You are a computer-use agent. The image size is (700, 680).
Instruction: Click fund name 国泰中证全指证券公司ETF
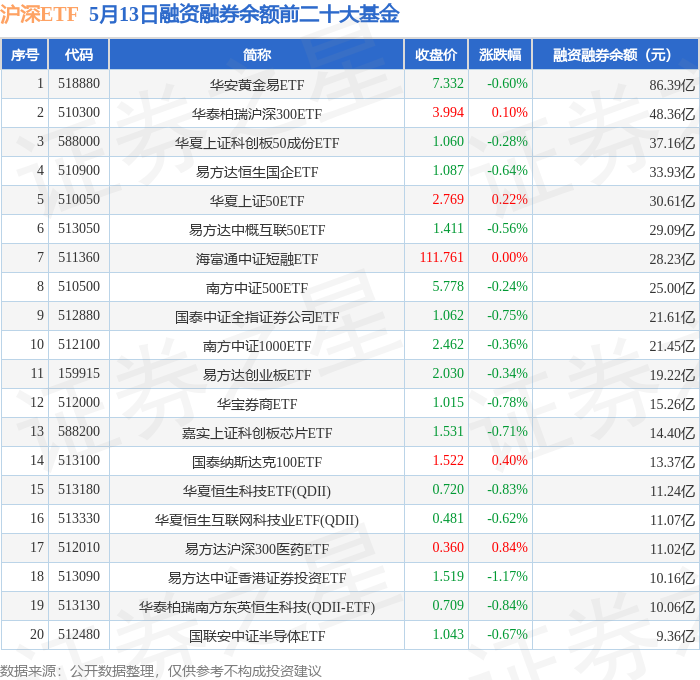(x=257, y=317)
